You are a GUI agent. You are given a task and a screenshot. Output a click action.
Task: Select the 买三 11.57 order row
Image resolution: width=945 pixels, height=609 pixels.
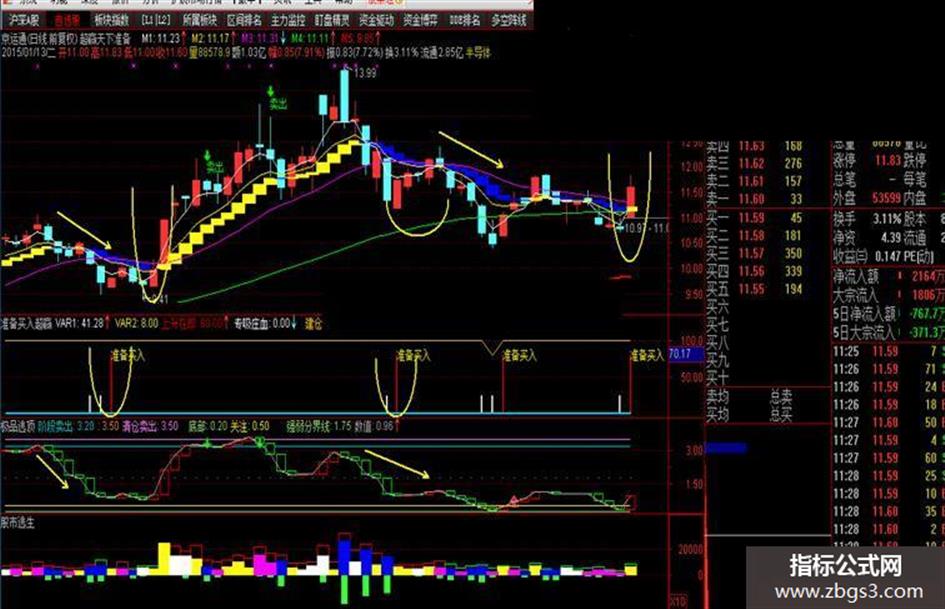coord(756,253)
